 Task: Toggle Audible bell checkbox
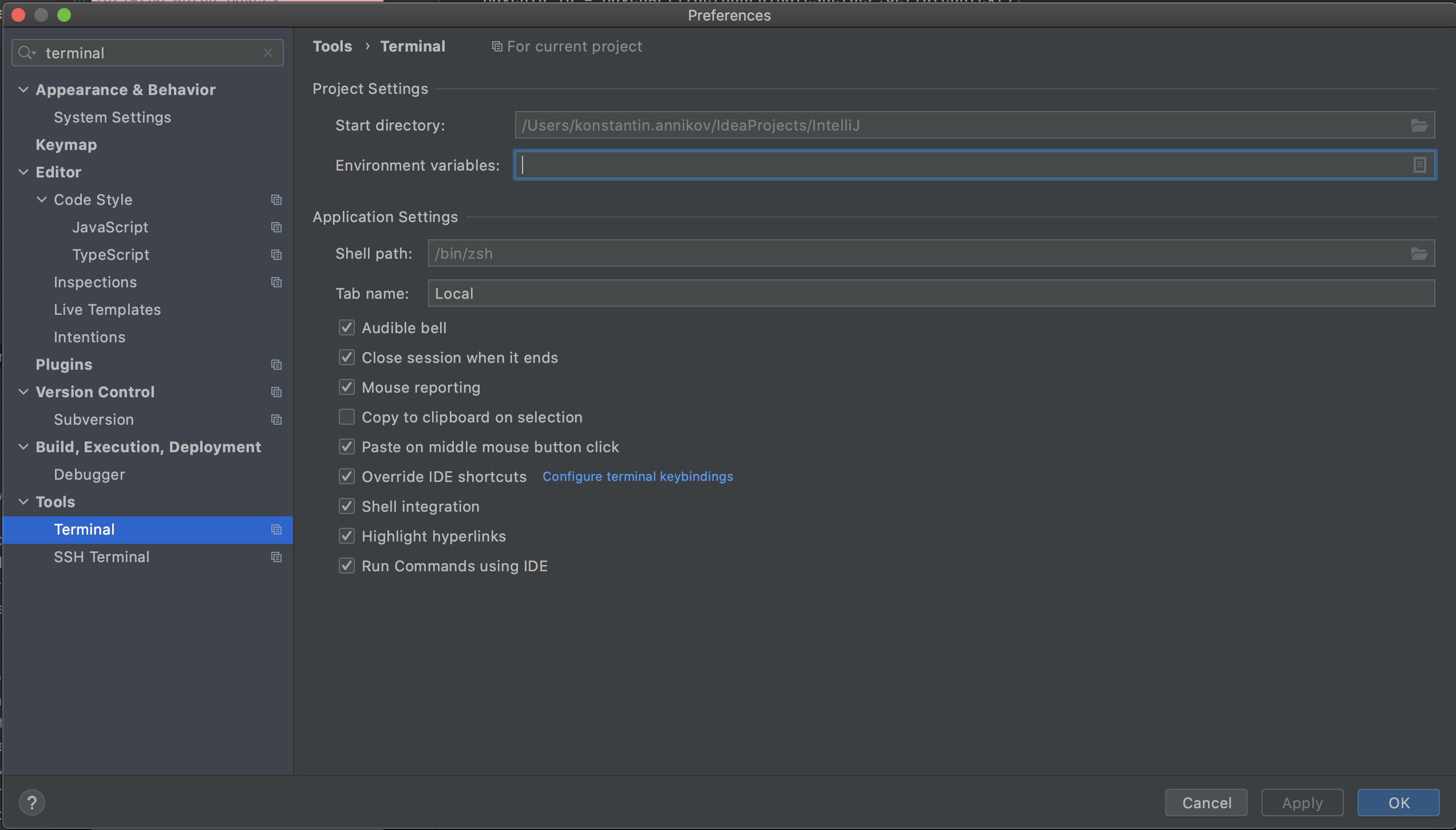pyautogui.click(x=347, y=327)
